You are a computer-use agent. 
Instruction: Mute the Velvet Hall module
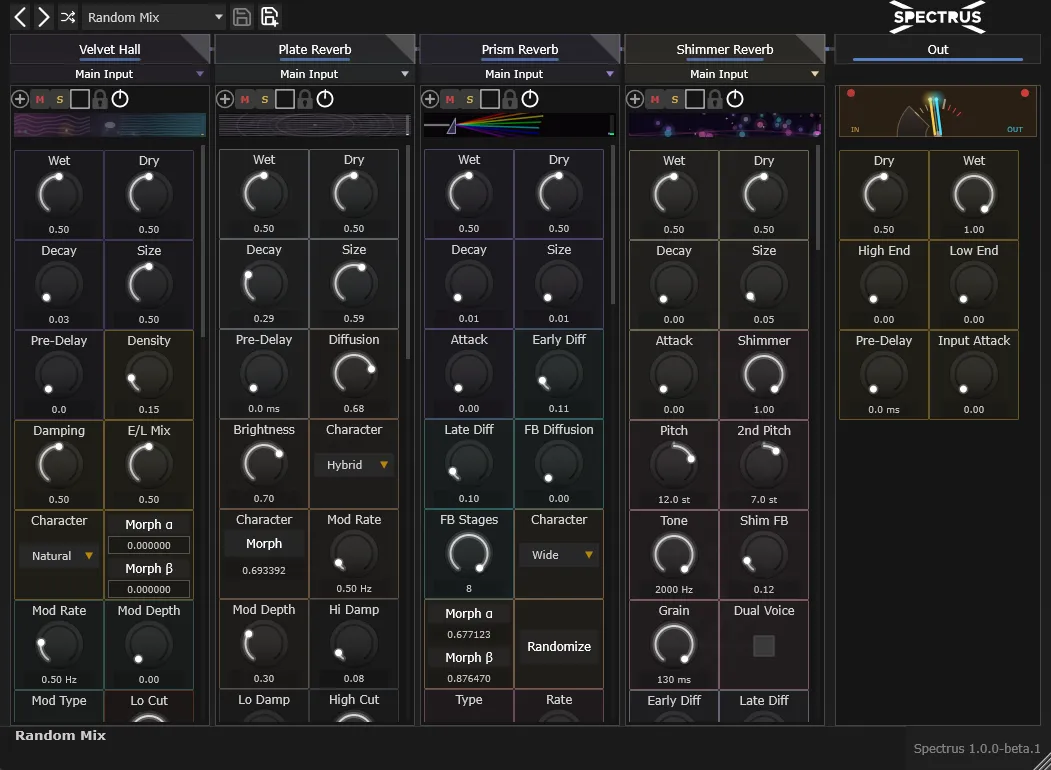40,99
